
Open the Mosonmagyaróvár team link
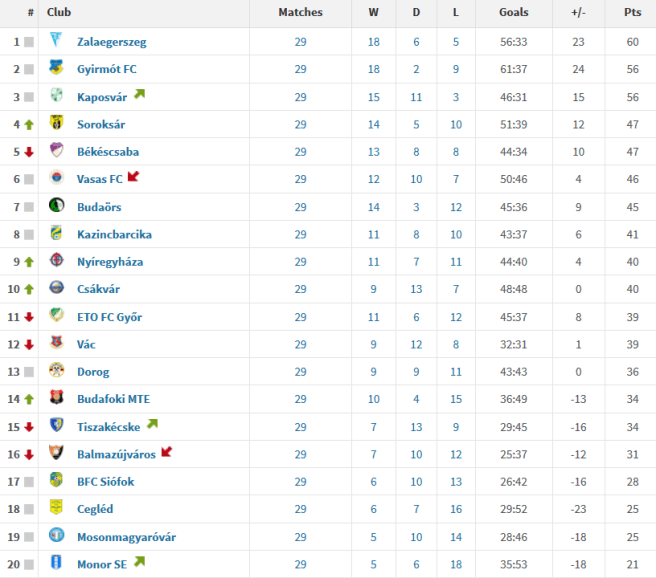(x=126, y=537)
